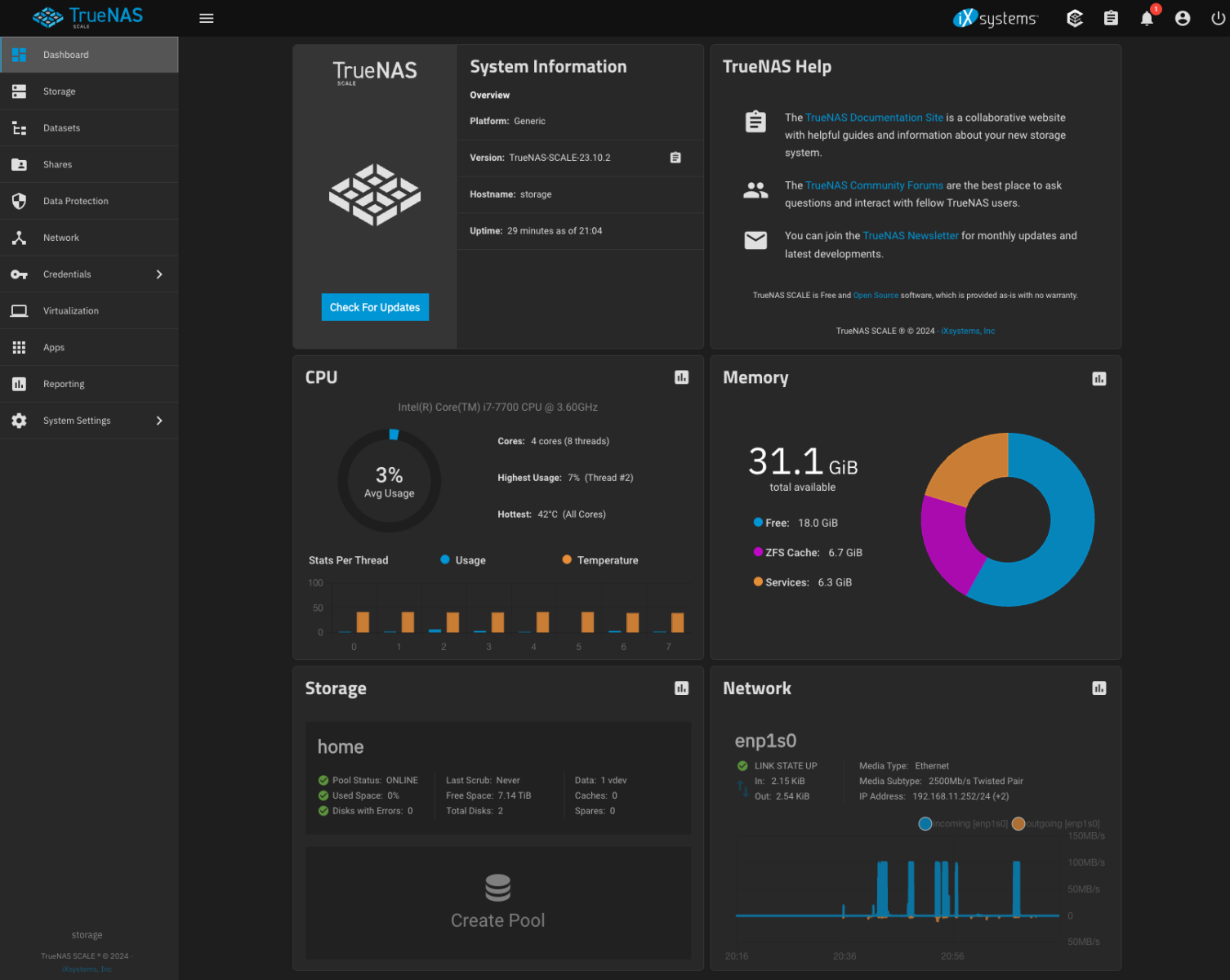
Task: Click the Create Pool database icon
Action: (497, 888)
